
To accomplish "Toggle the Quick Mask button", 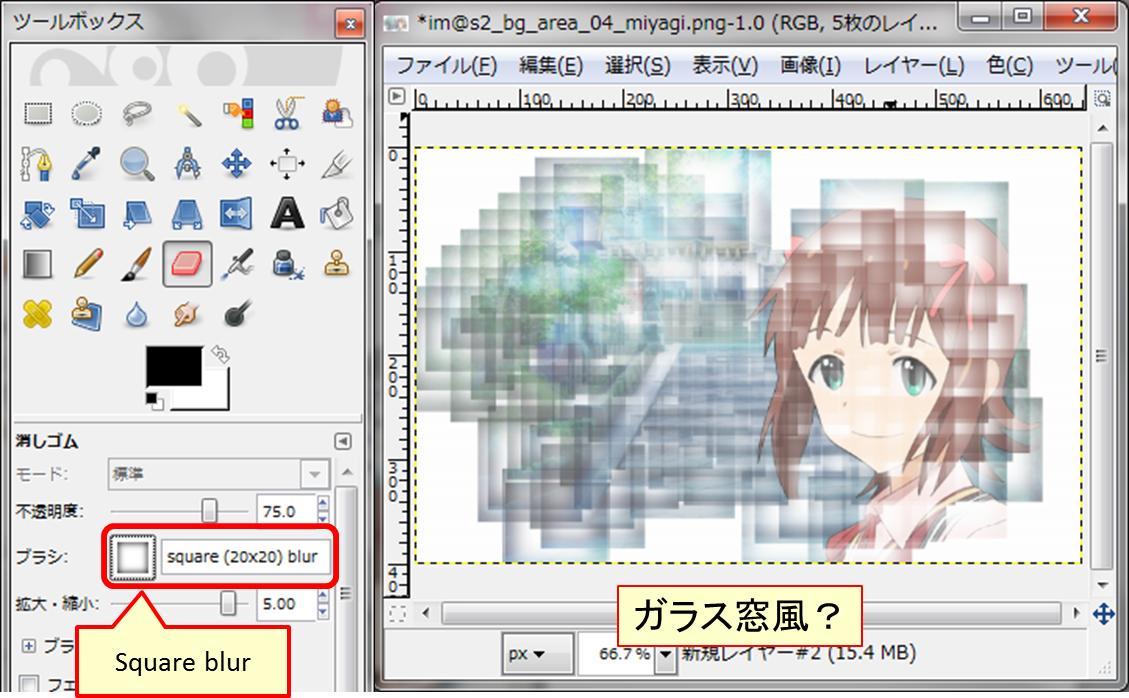I will pos(397,614).
